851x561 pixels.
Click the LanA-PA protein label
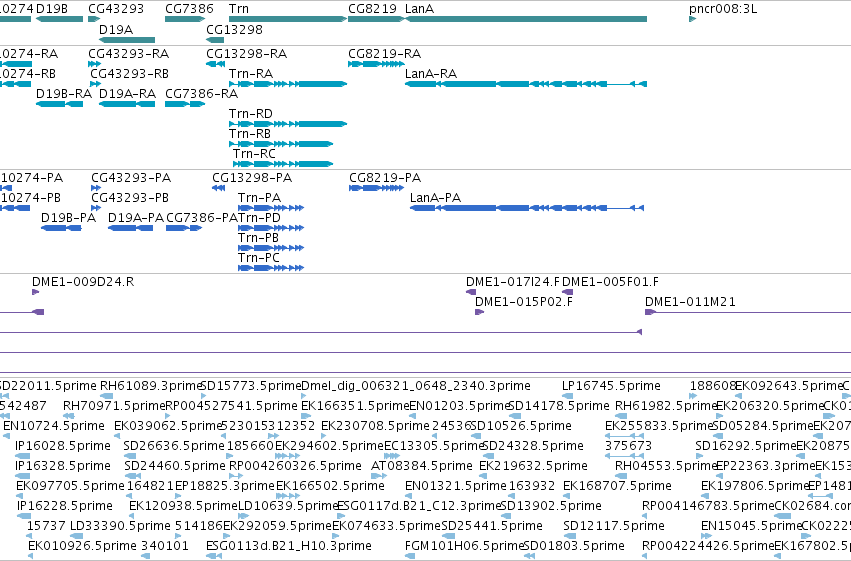point(435,198)
